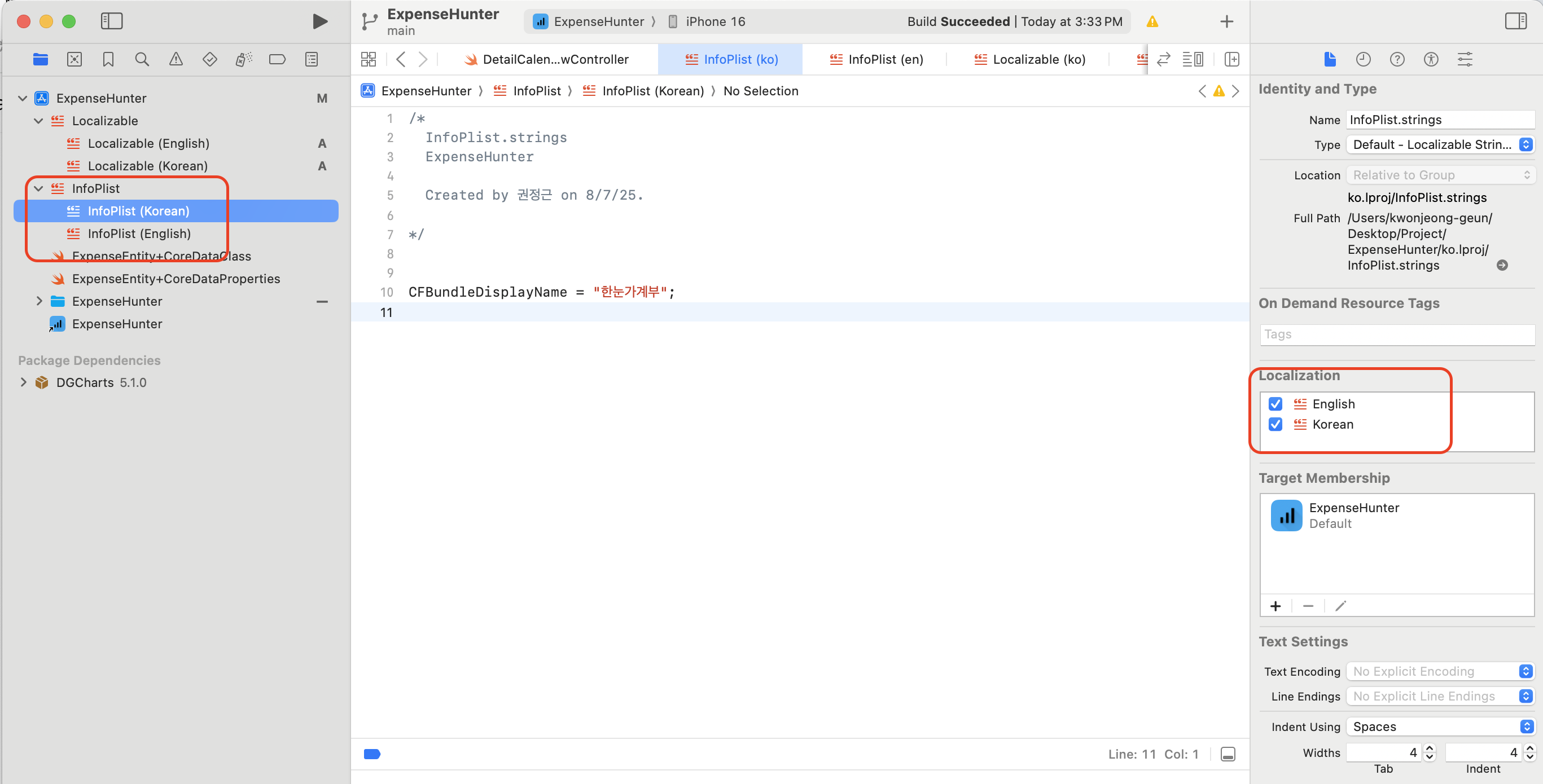Hide the right inspector panel
Screen dimensions: 1543x784
point(1515,21)
